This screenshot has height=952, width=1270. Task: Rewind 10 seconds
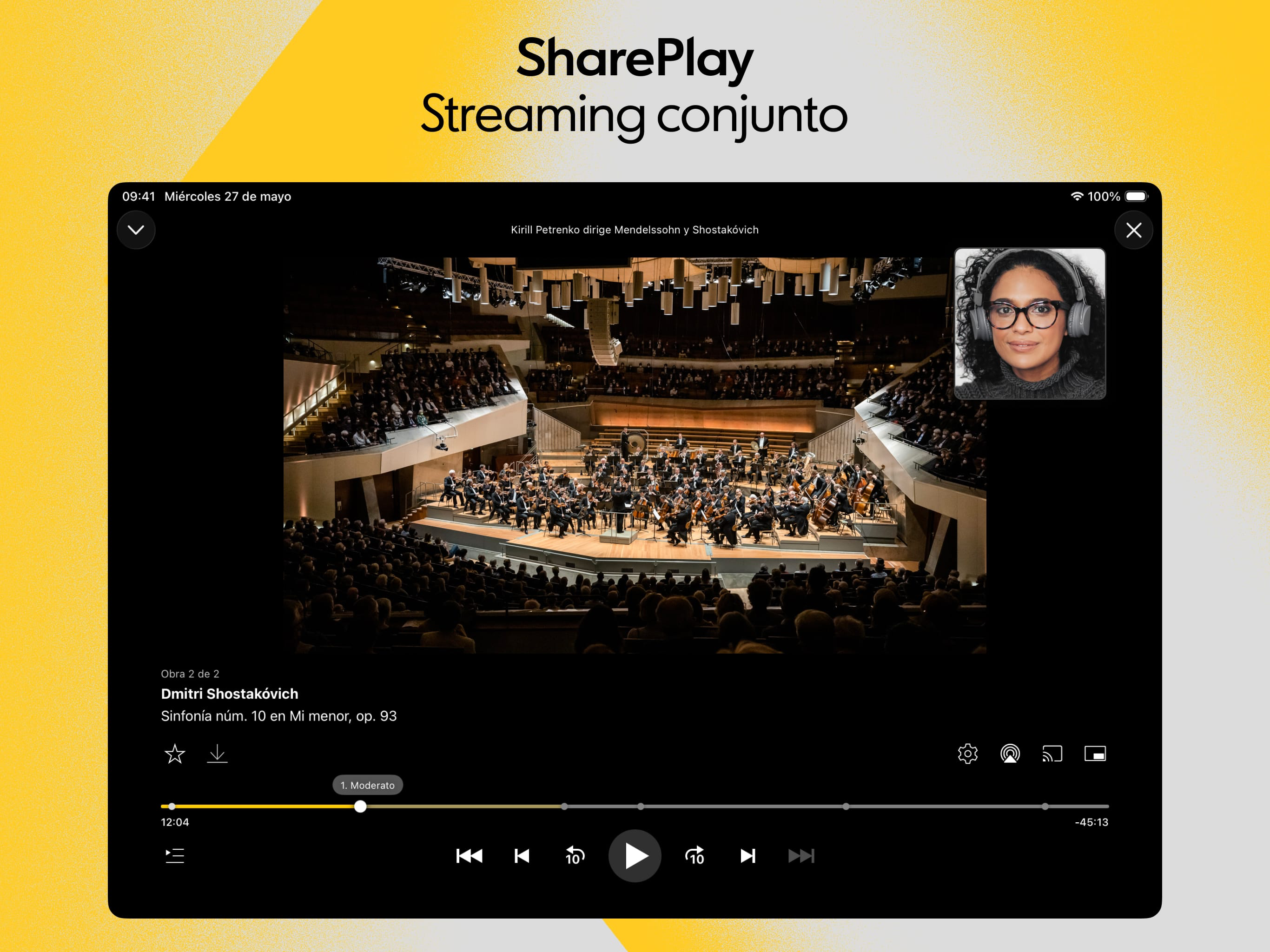tap(574, 855)
